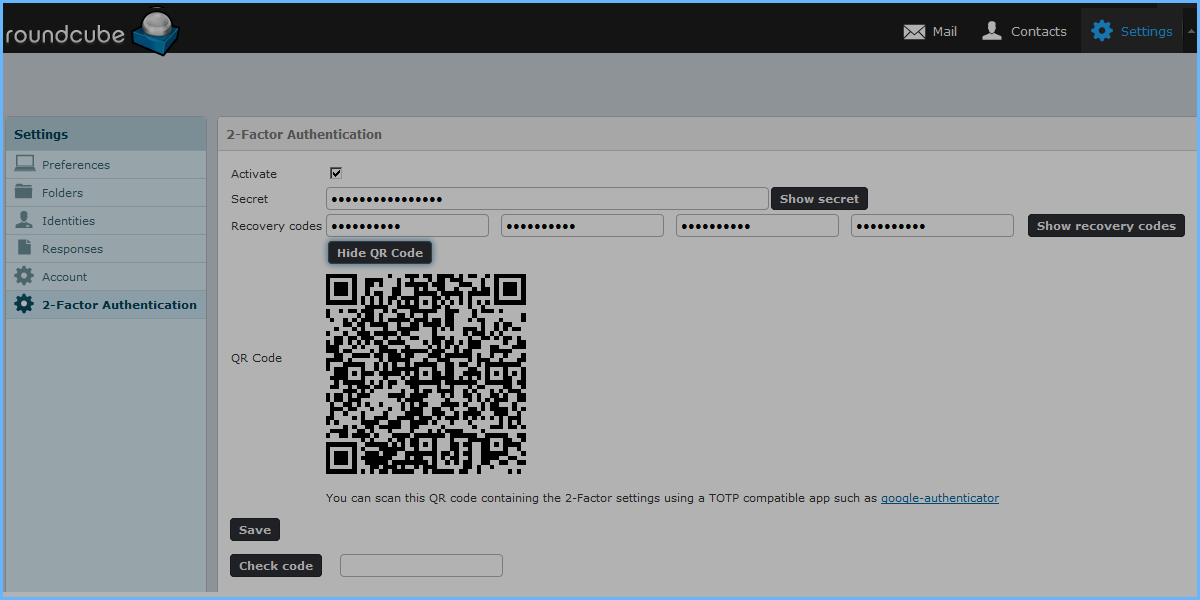Focus the code field beside Check code
Image resolution: width=1200 pixels, height=600 pixels.
pos(421,566)
